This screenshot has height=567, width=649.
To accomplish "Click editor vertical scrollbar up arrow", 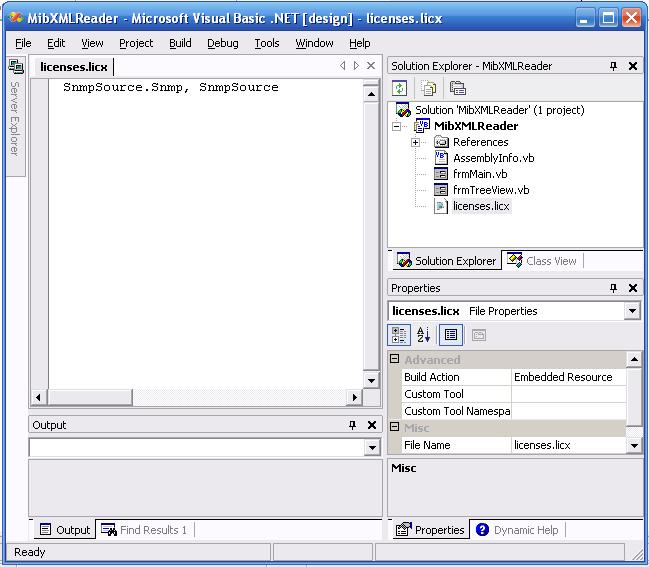I will (x=371, y=94).
